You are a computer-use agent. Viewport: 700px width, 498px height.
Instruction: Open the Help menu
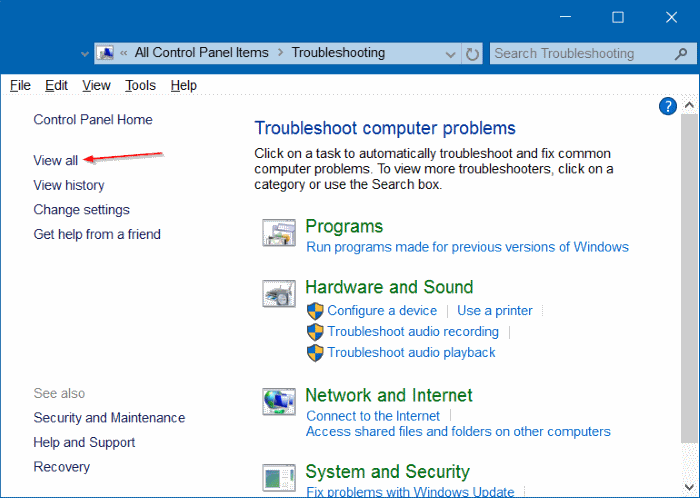click(x=183, y=85)
